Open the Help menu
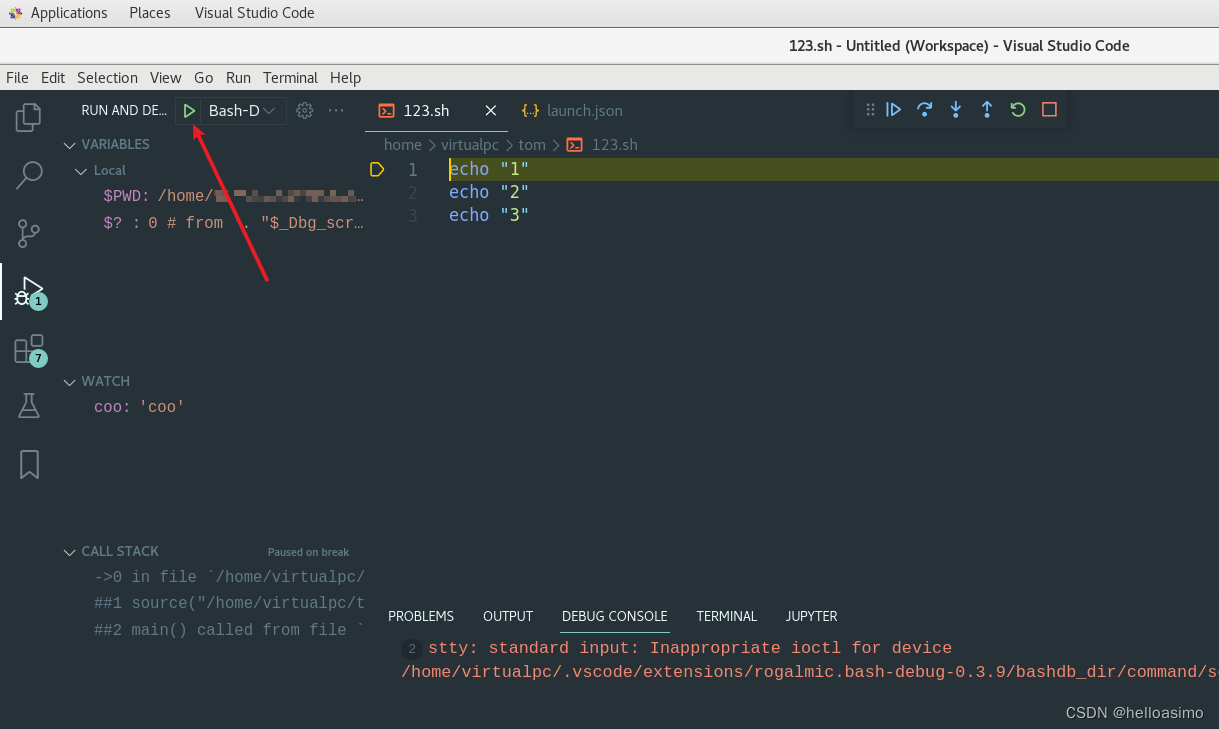The width and height of the screenshot is (1219, 729). coord(345,77)
